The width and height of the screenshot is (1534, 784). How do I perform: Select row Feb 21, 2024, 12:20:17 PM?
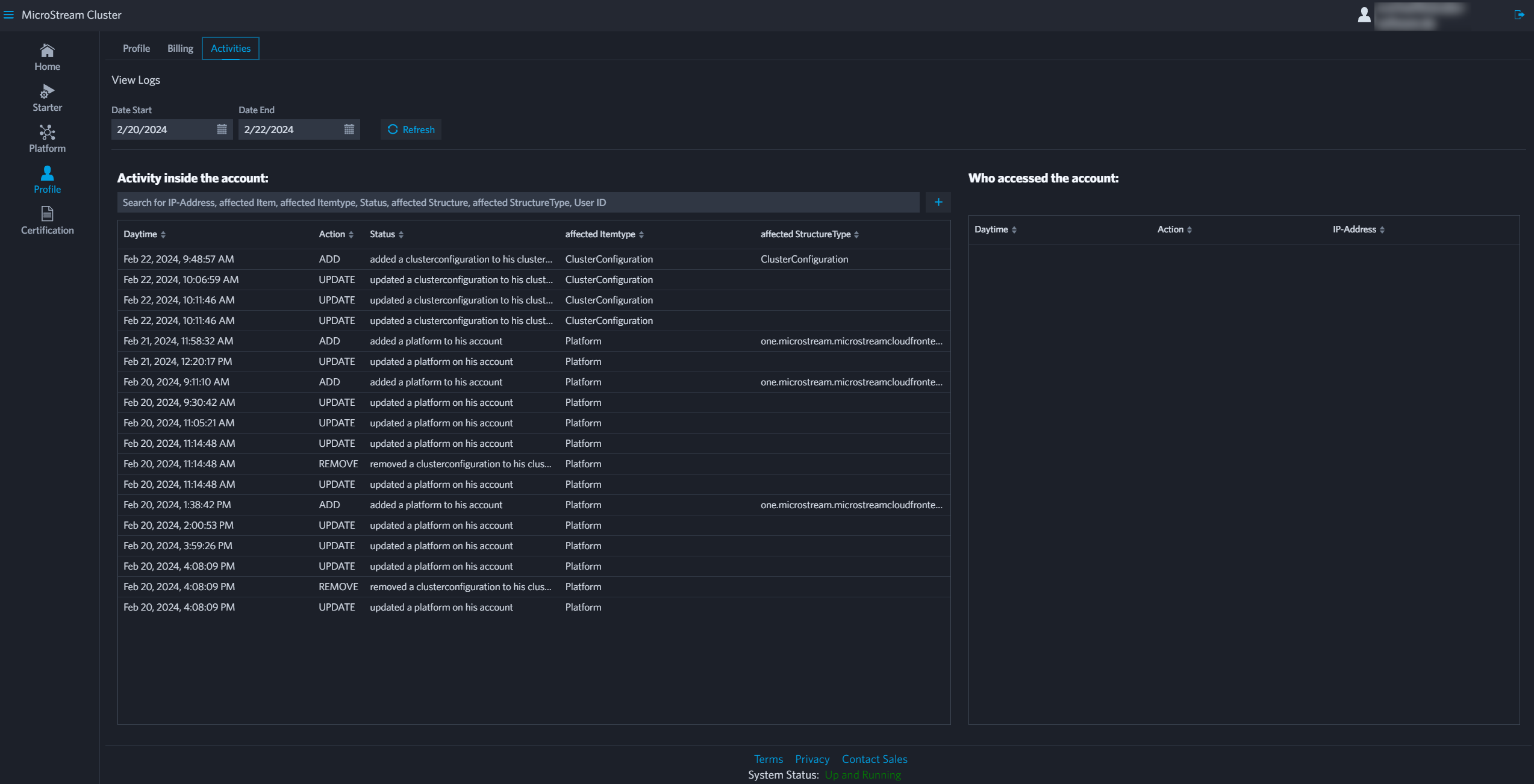coord(534,361)
